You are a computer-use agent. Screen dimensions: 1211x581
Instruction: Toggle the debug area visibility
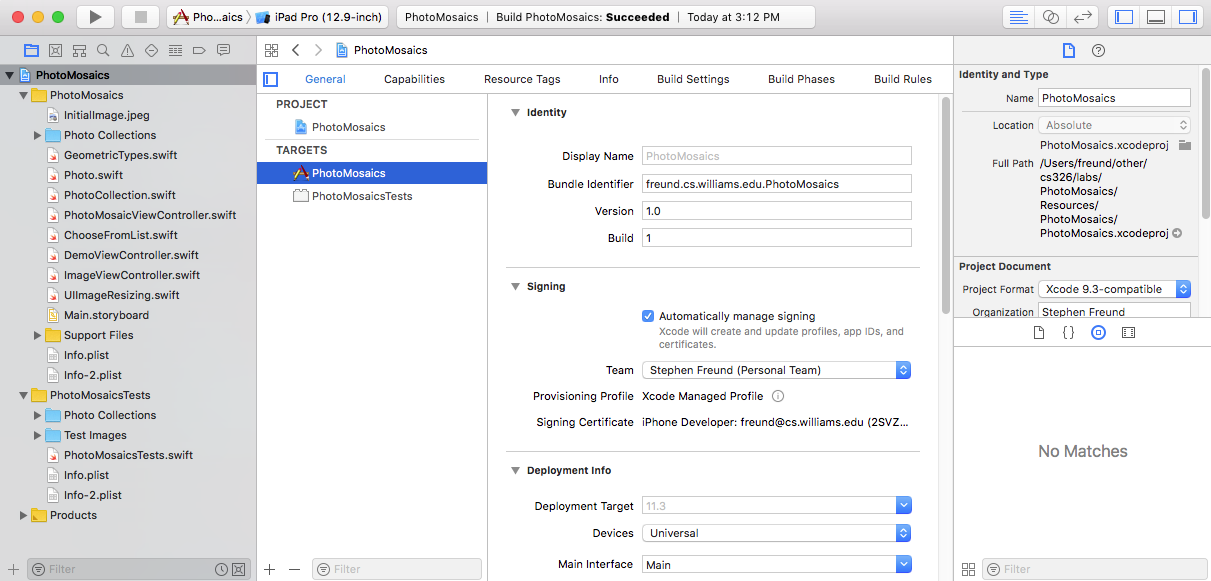click(x=1155, y=17)
